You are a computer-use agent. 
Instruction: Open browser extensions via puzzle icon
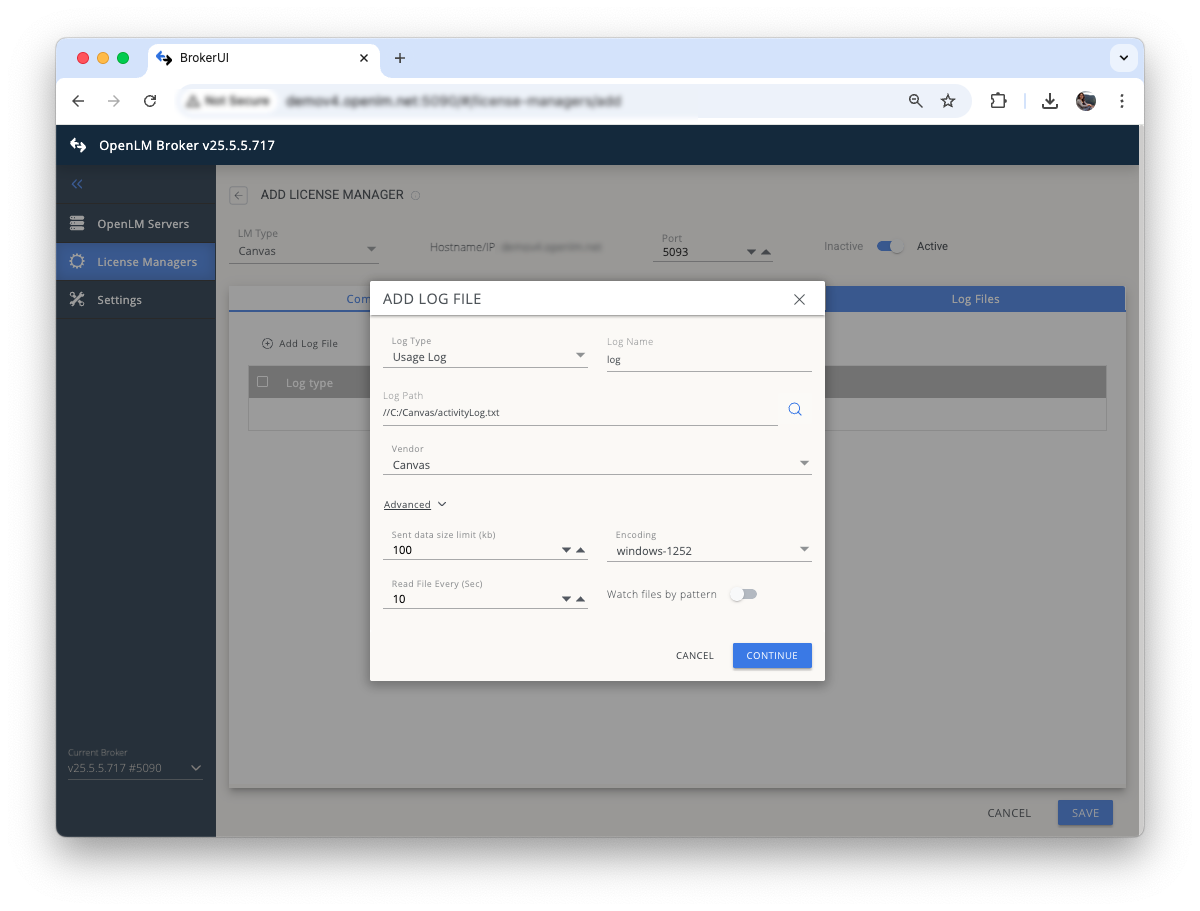[998, 100]
